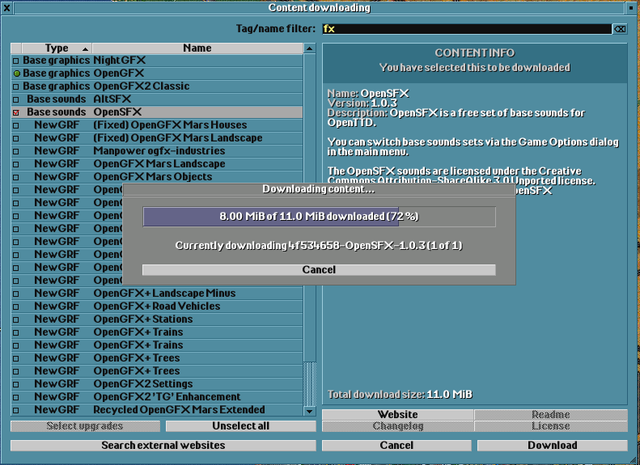Image resolution: width=640 pixels, height=465 pixels.
Task: Click the Changelog button
Action: (398, 426)
